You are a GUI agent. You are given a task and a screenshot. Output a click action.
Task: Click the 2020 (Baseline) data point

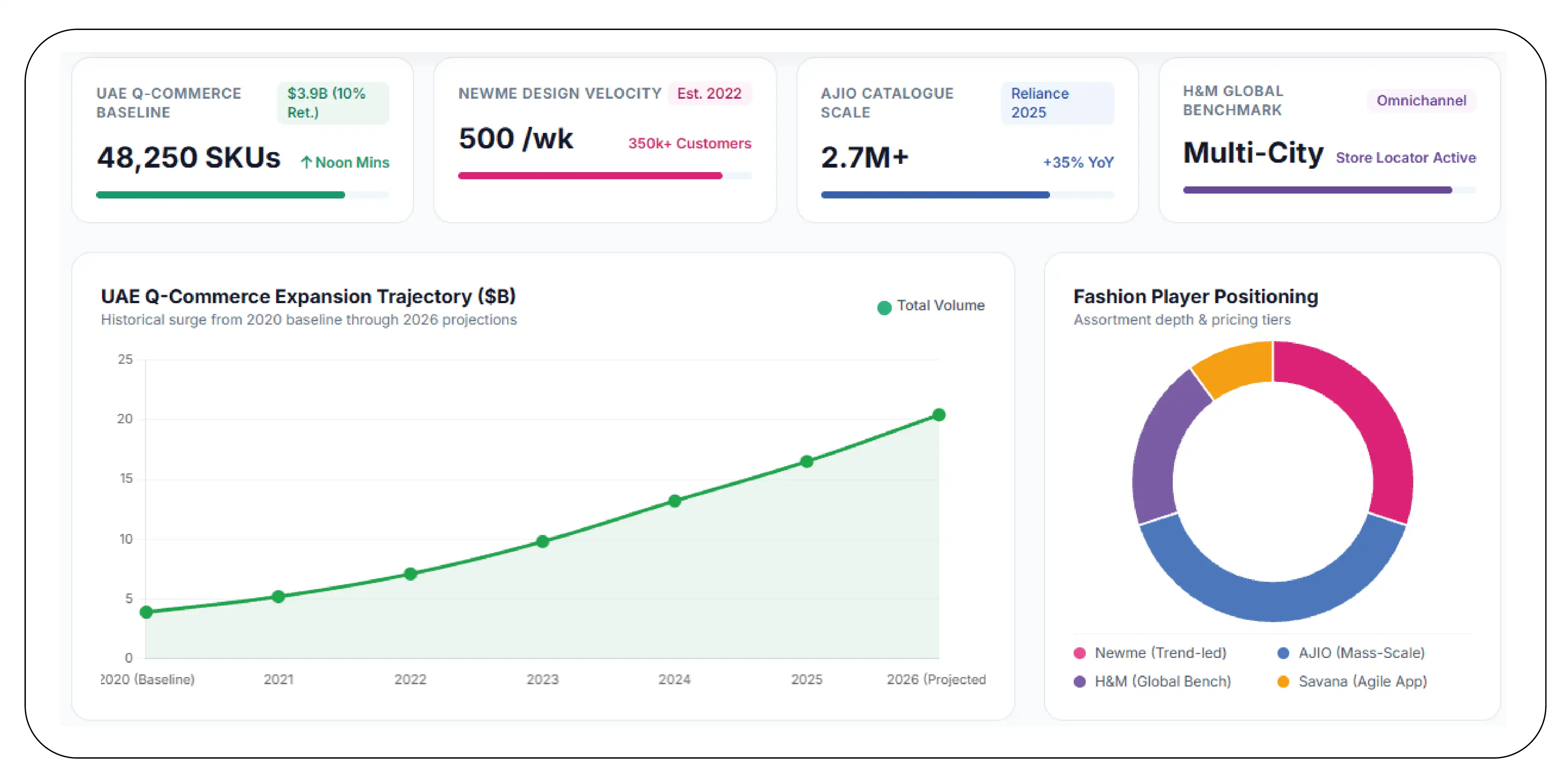[146, 612]
